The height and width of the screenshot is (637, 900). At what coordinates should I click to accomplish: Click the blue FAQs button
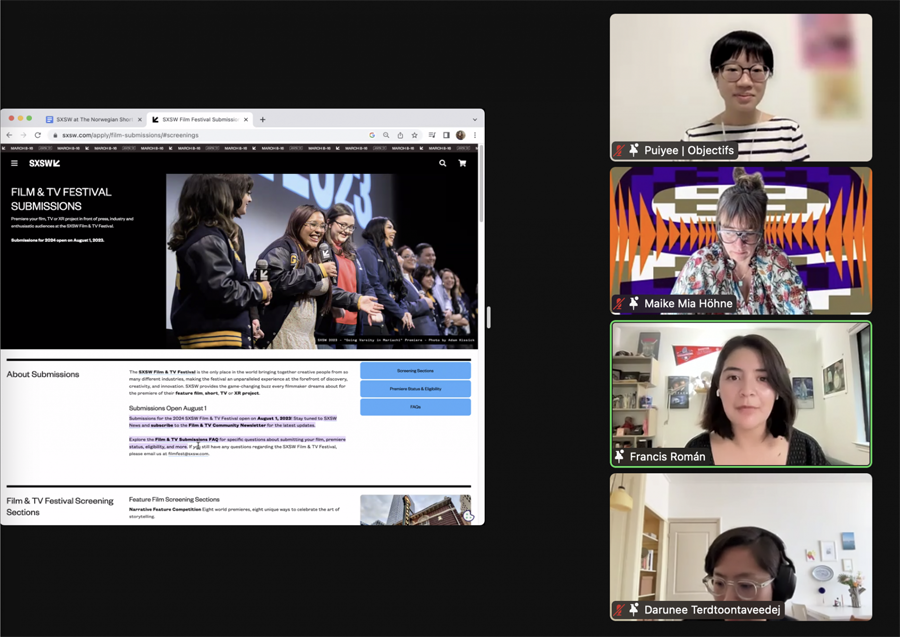(x=415, y=407)
